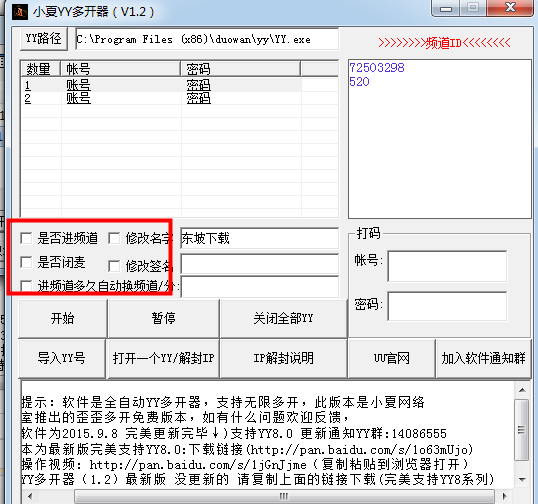Click channel ID 520 in the list
Screen dimensions: 538x504
click(x=359, y=82)
